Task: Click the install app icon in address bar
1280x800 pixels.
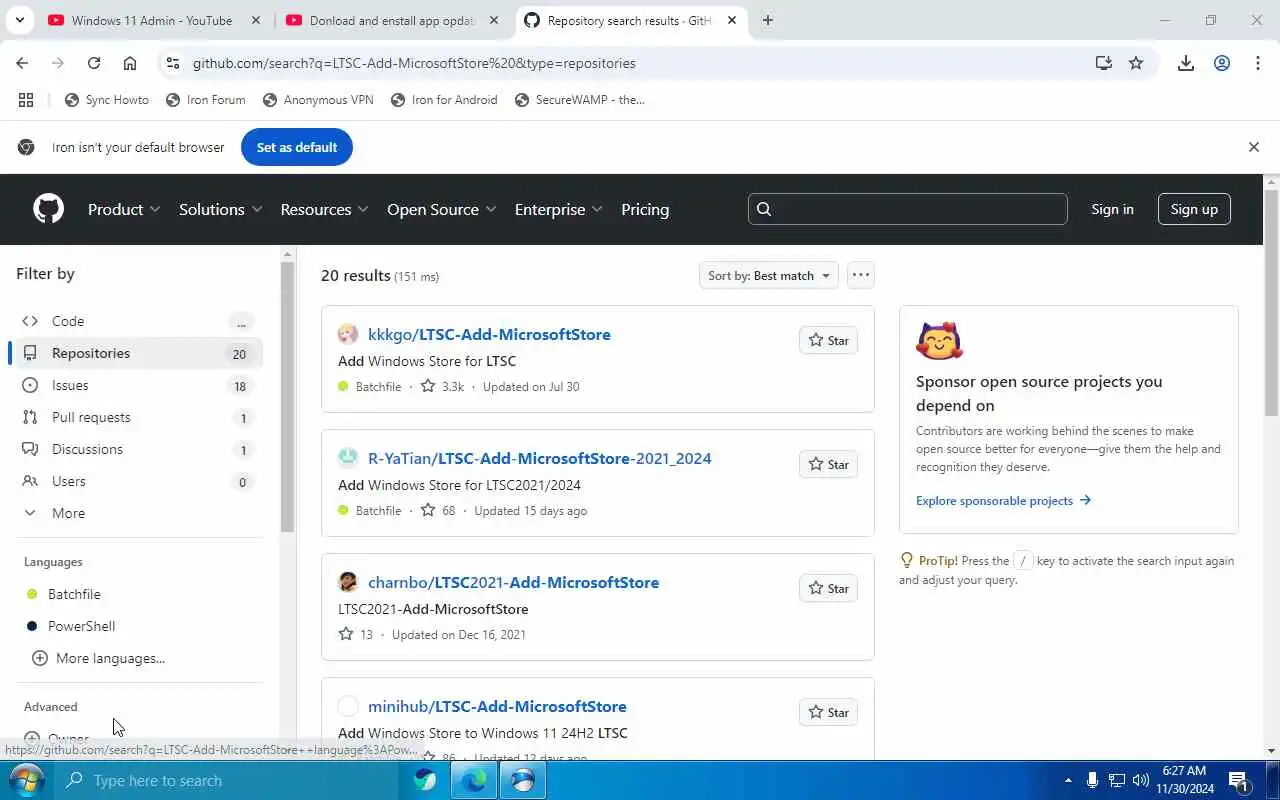Action: [x=1104, y=63]
